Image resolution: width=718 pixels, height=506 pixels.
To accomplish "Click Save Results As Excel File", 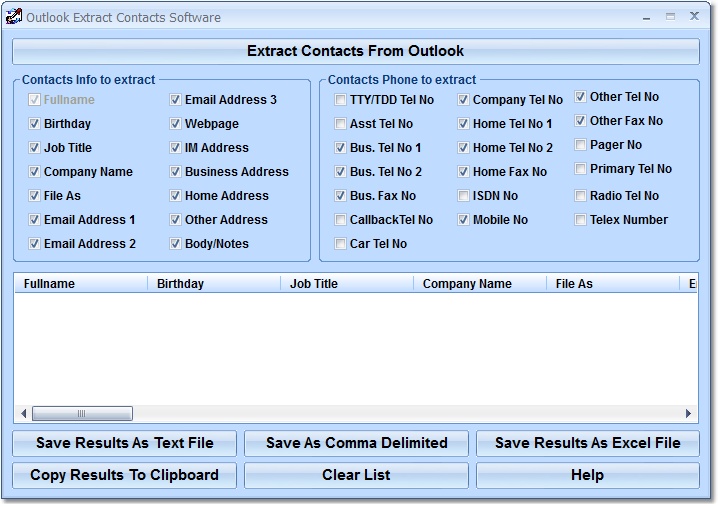I will click(588, 443).
